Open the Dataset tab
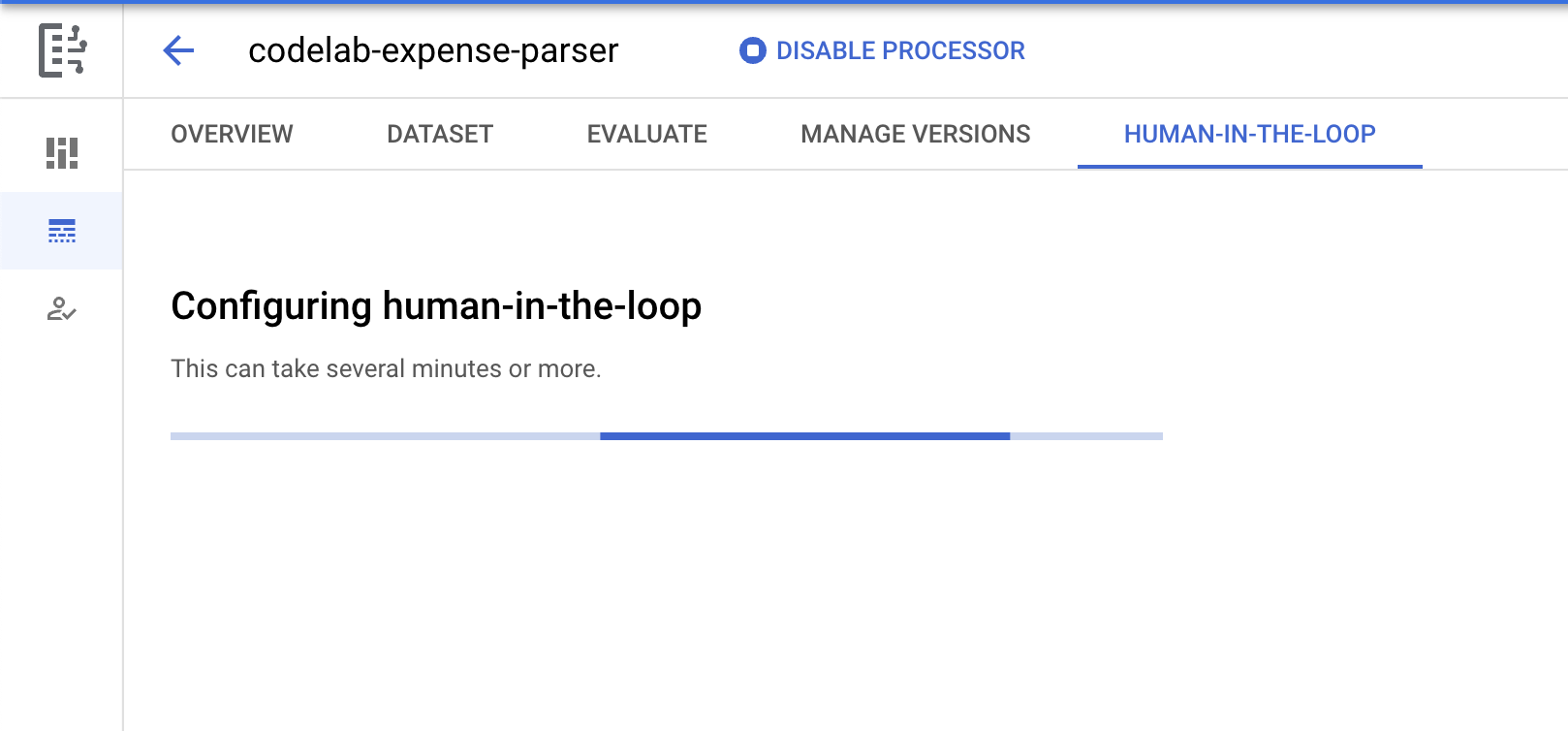Viewport: 1568px width, 731px height. click(440, 134)
